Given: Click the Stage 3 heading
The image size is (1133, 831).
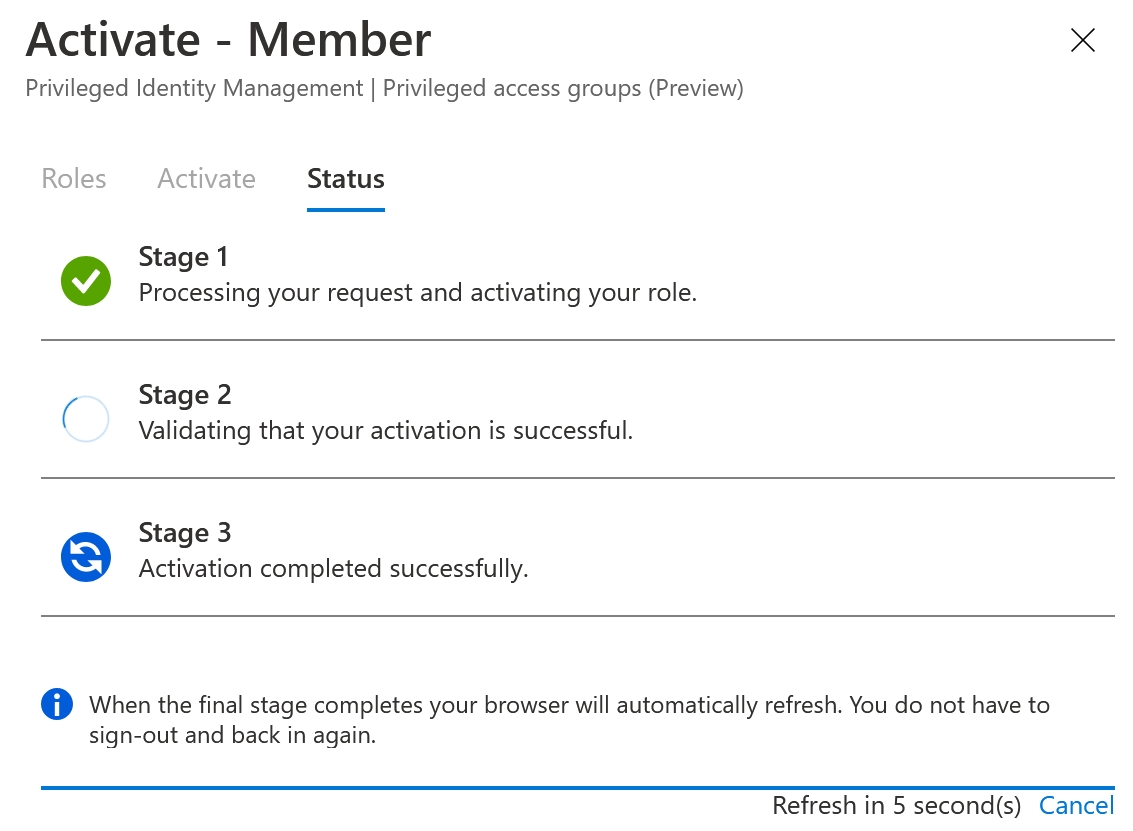Looking at the screenshot, I should point(185,533).
